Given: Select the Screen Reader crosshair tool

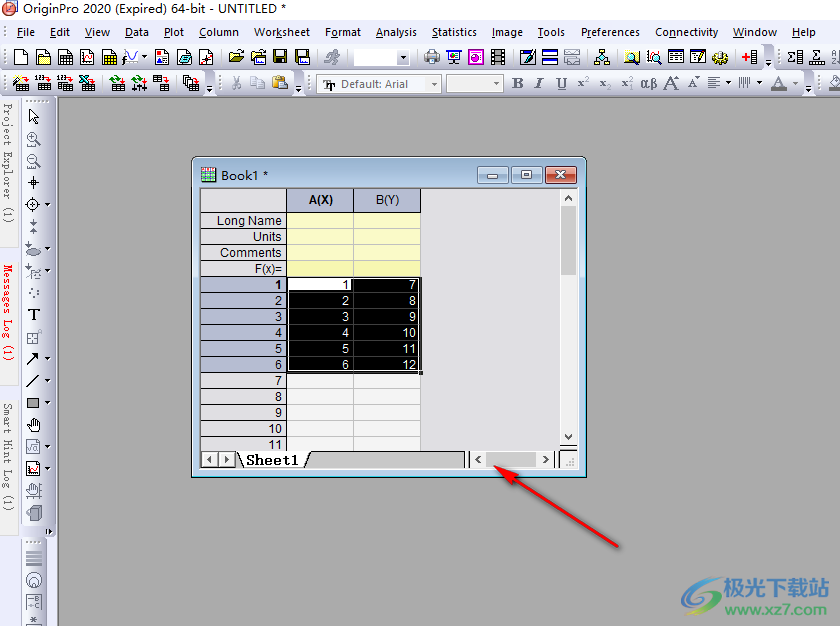Looking at the screenshot, I should pos(33,183).
